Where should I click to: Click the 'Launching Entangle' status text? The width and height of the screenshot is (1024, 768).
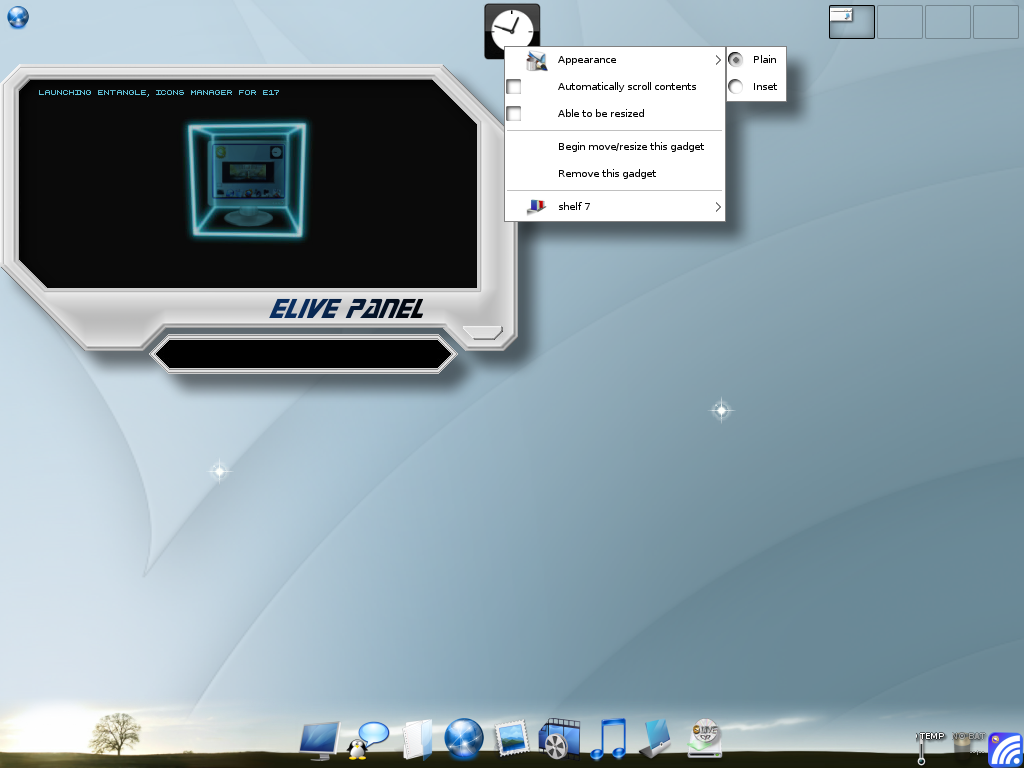click(x=159, y=93)
